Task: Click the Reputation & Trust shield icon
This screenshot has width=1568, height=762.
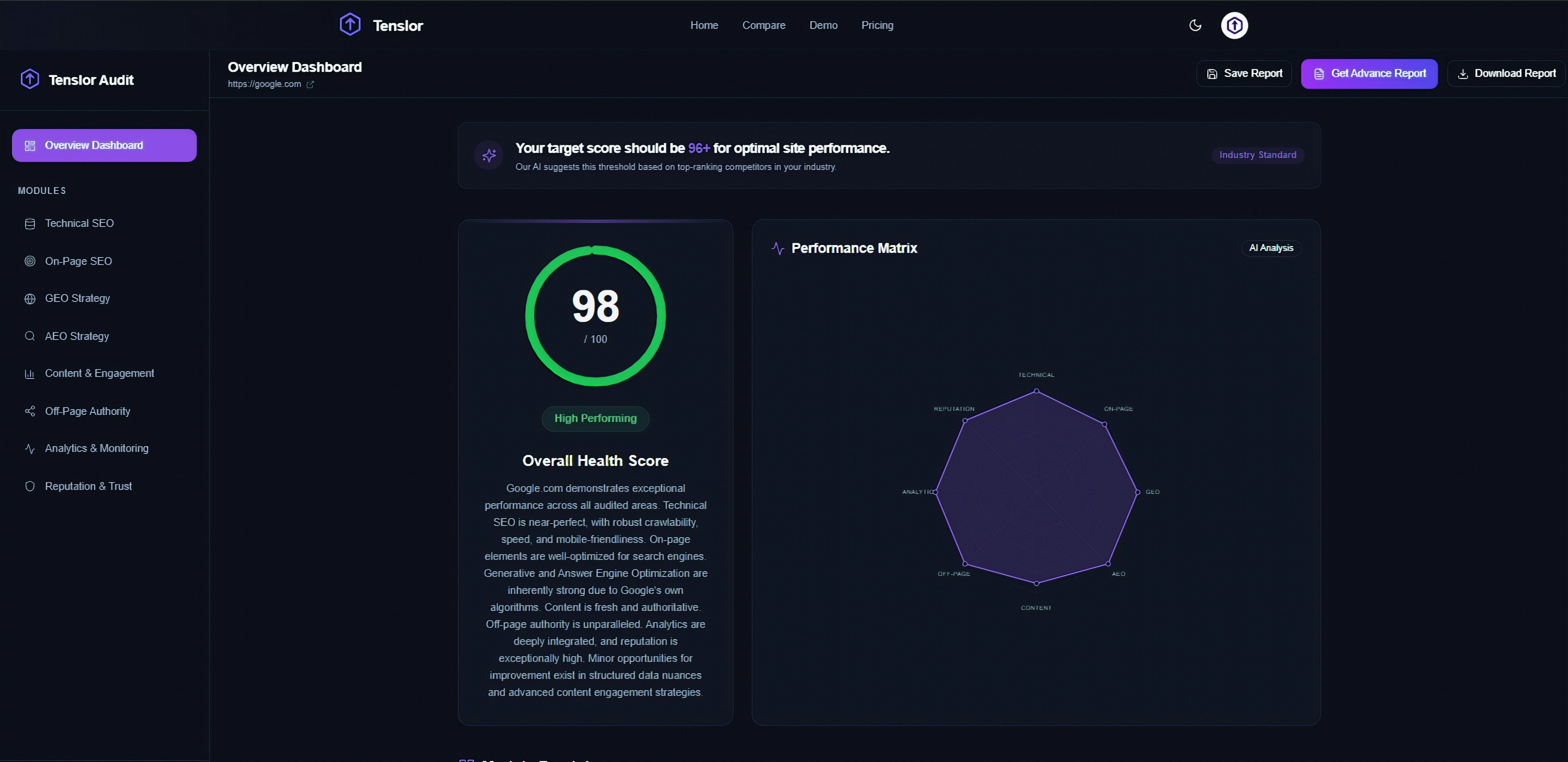Action: click(30, 486)
